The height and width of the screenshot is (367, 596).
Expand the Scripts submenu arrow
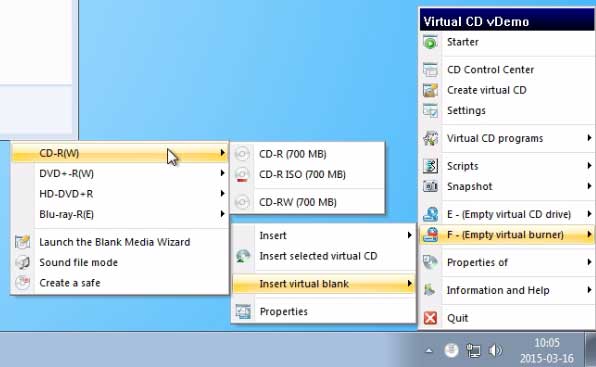(x=589, y=166)
